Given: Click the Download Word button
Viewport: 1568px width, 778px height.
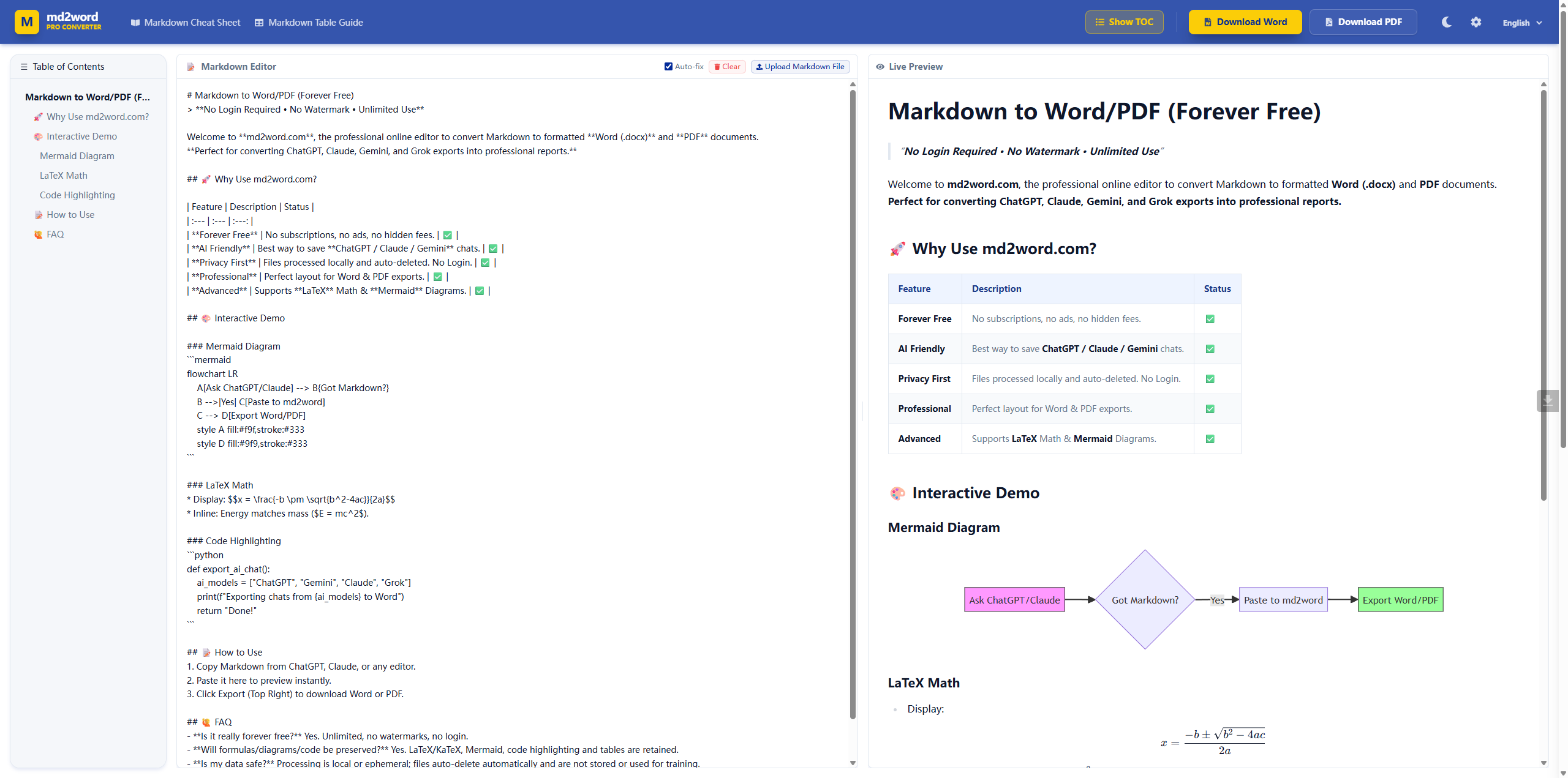Looking at the screenshot, I should click(x=1245, y=21).
